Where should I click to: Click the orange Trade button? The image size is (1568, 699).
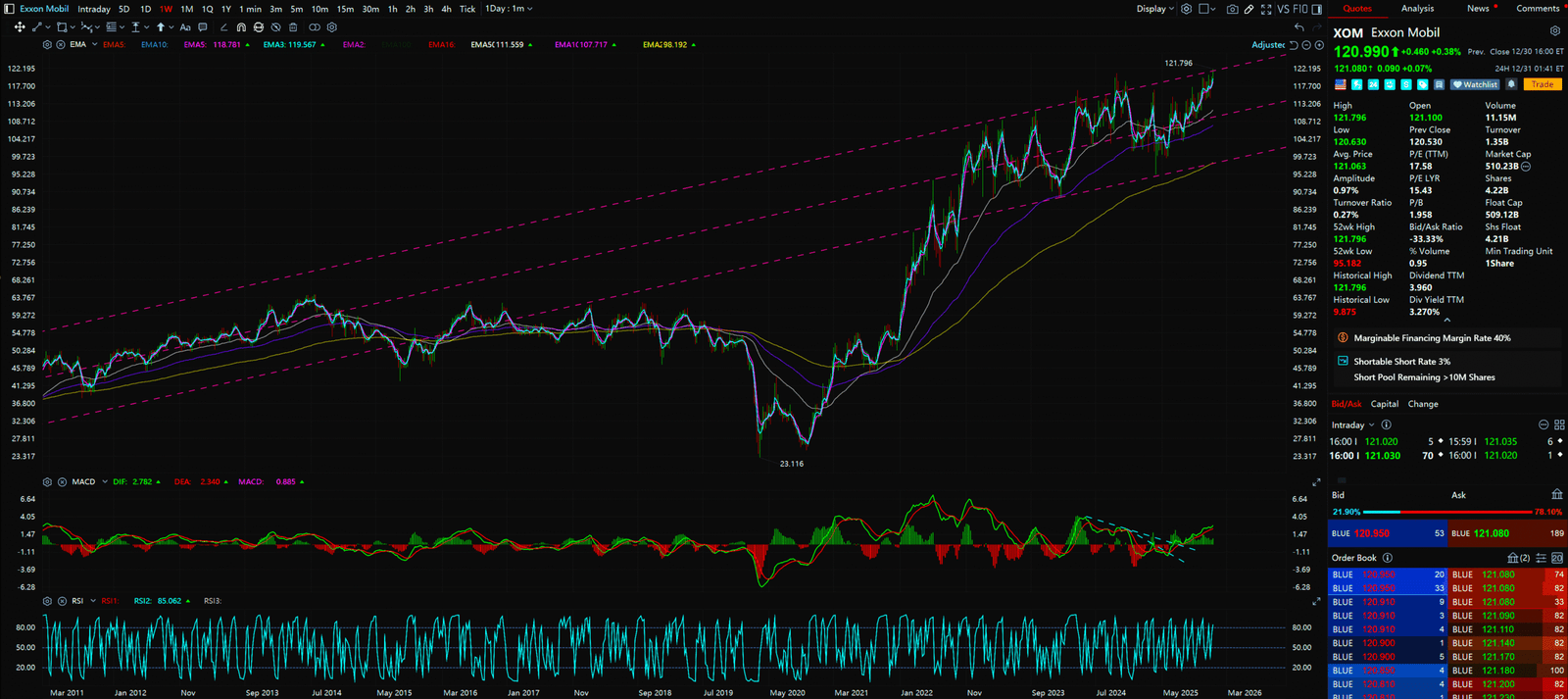1542,84
